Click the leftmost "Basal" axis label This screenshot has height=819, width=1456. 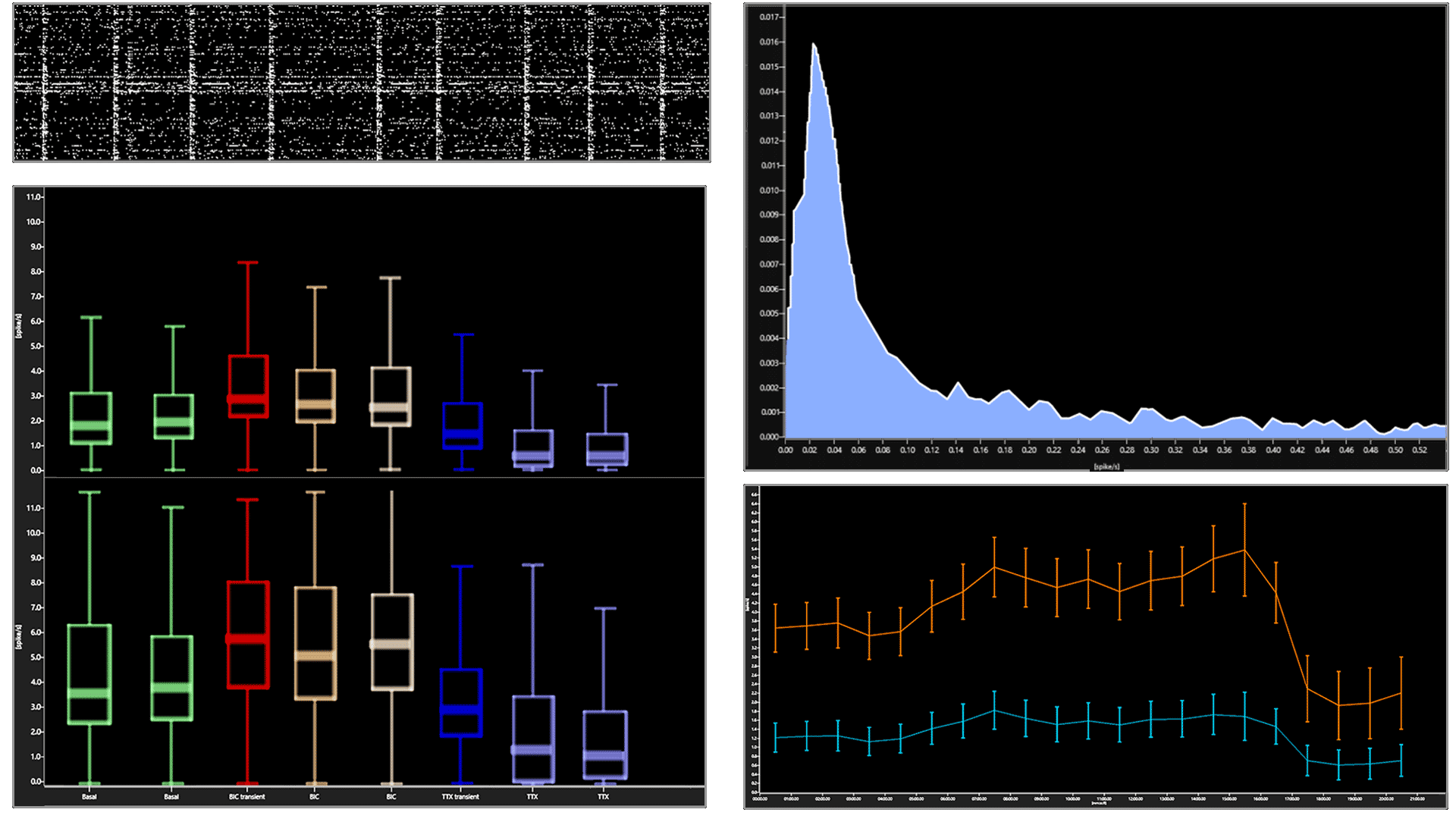point(89,796)
